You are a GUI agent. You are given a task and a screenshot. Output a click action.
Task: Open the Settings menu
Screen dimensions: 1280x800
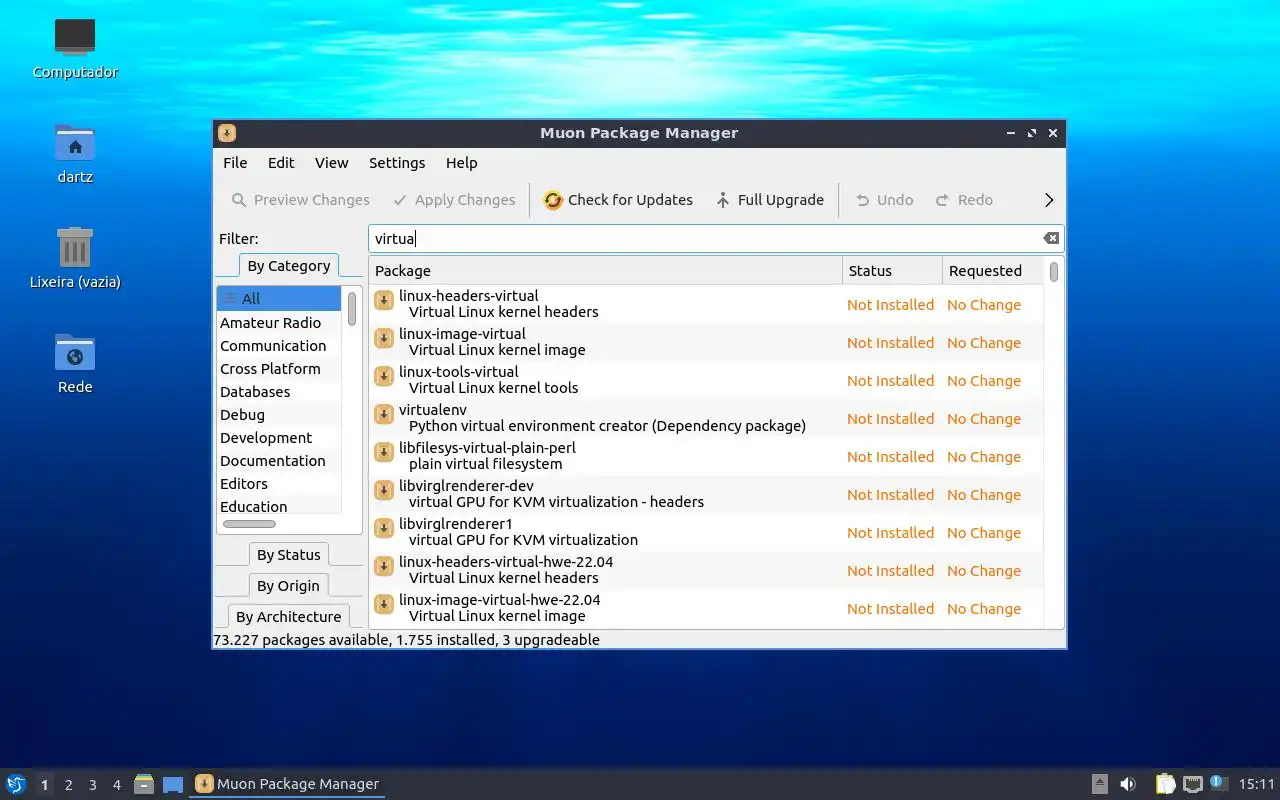point(397,163)
